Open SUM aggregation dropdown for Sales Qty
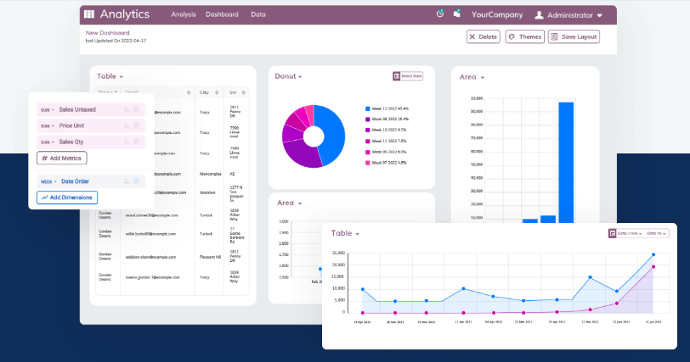Image resolution: width=690 pixels, height=362 pixels. click(47, 142)
